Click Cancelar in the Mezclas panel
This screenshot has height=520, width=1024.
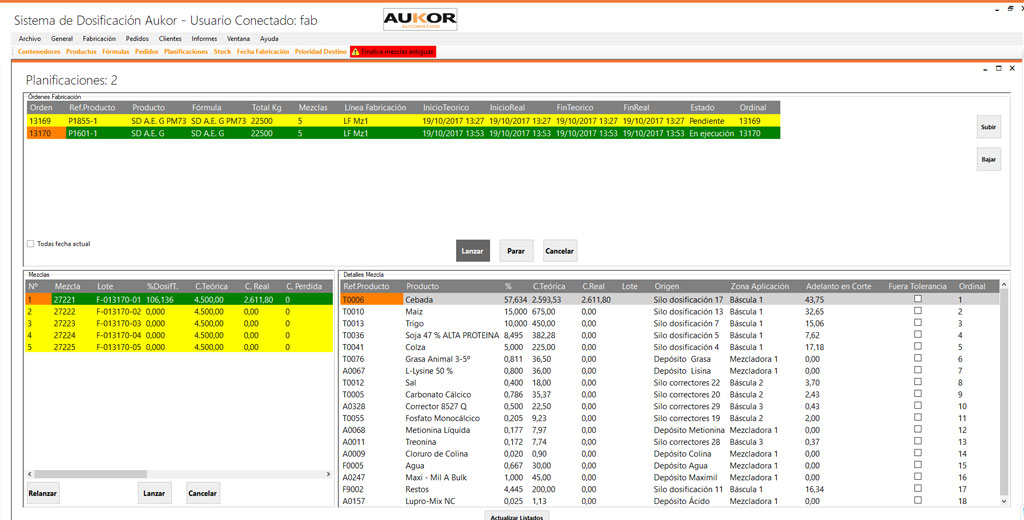click(202, 493)
